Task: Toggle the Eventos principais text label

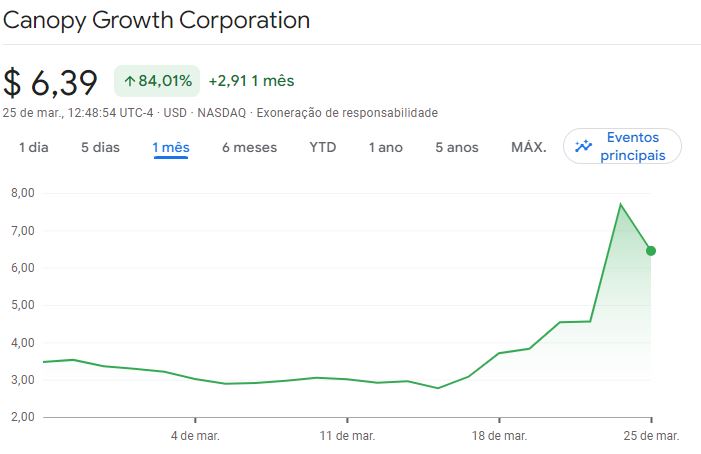Action: (634, 146)
